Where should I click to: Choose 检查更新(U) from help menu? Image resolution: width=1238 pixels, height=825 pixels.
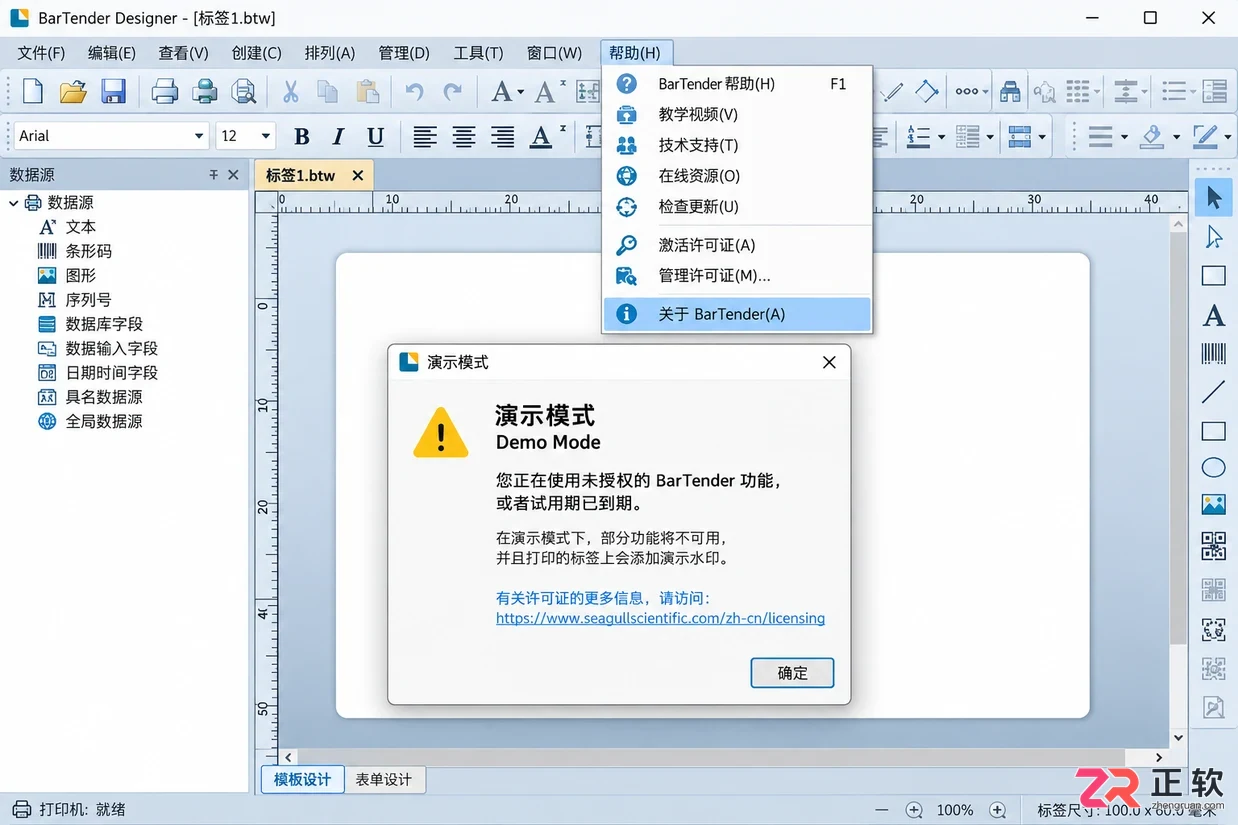[x=737, y=206]
